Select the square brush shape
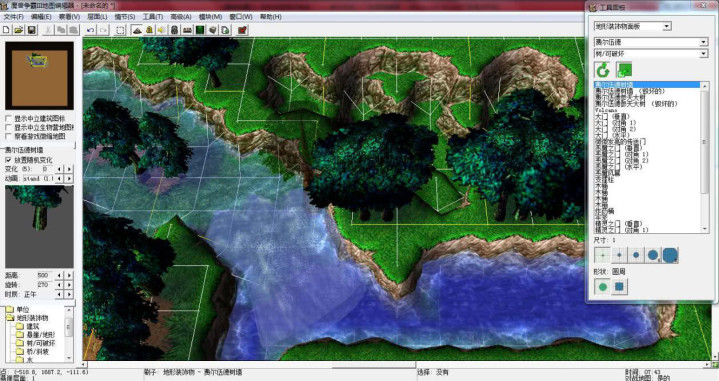Viewport: 719px width, 381px height. coord(619,287)
